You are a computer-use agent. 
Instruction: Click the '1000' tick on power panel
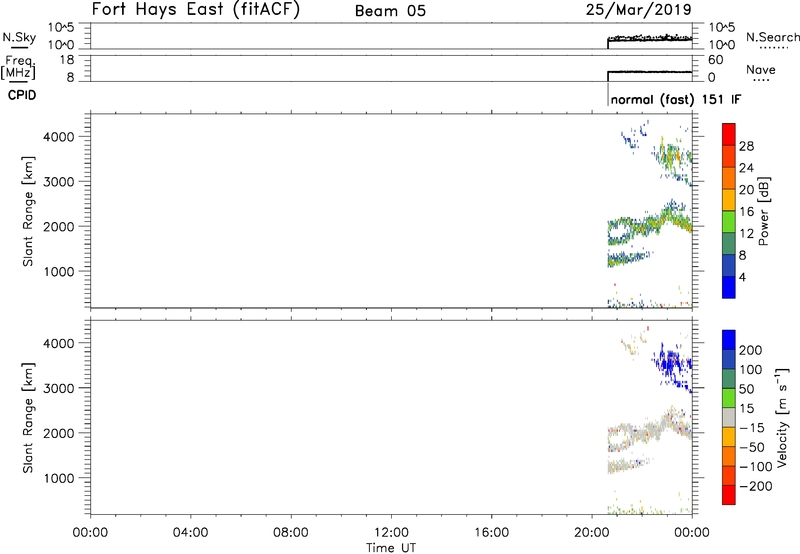59,271
